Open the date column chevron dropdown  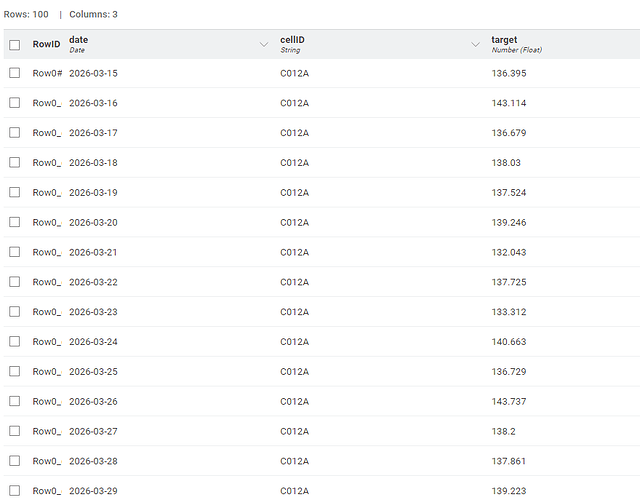tap(264, 44)
